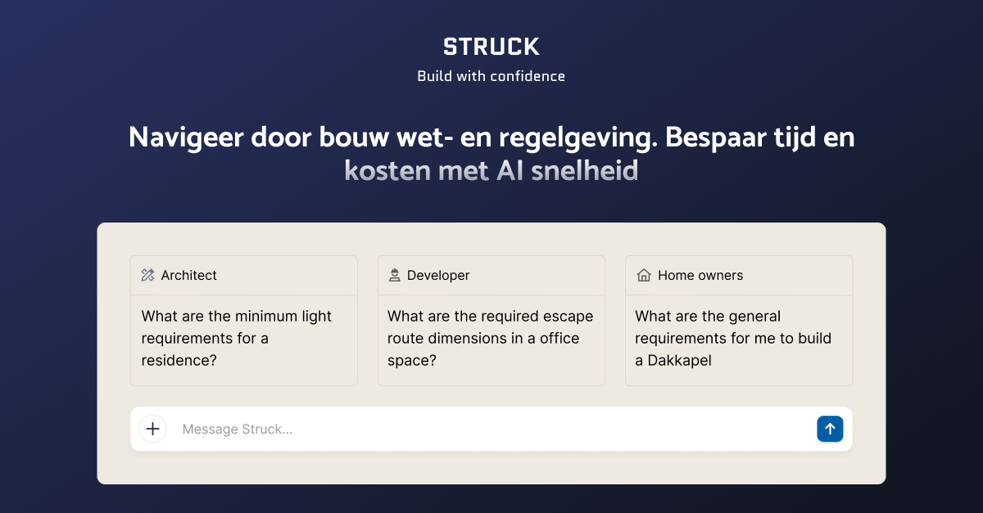Click the Developer worker helmet icon
The width and height of the screenshot is (983, 513).
394,275
